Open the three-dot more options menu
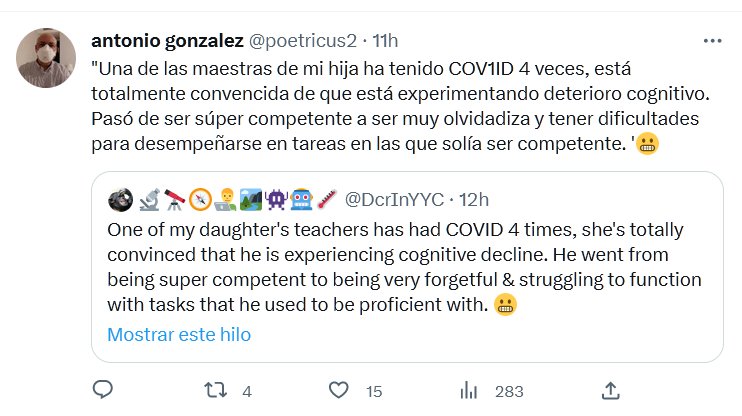 (711, 41)
